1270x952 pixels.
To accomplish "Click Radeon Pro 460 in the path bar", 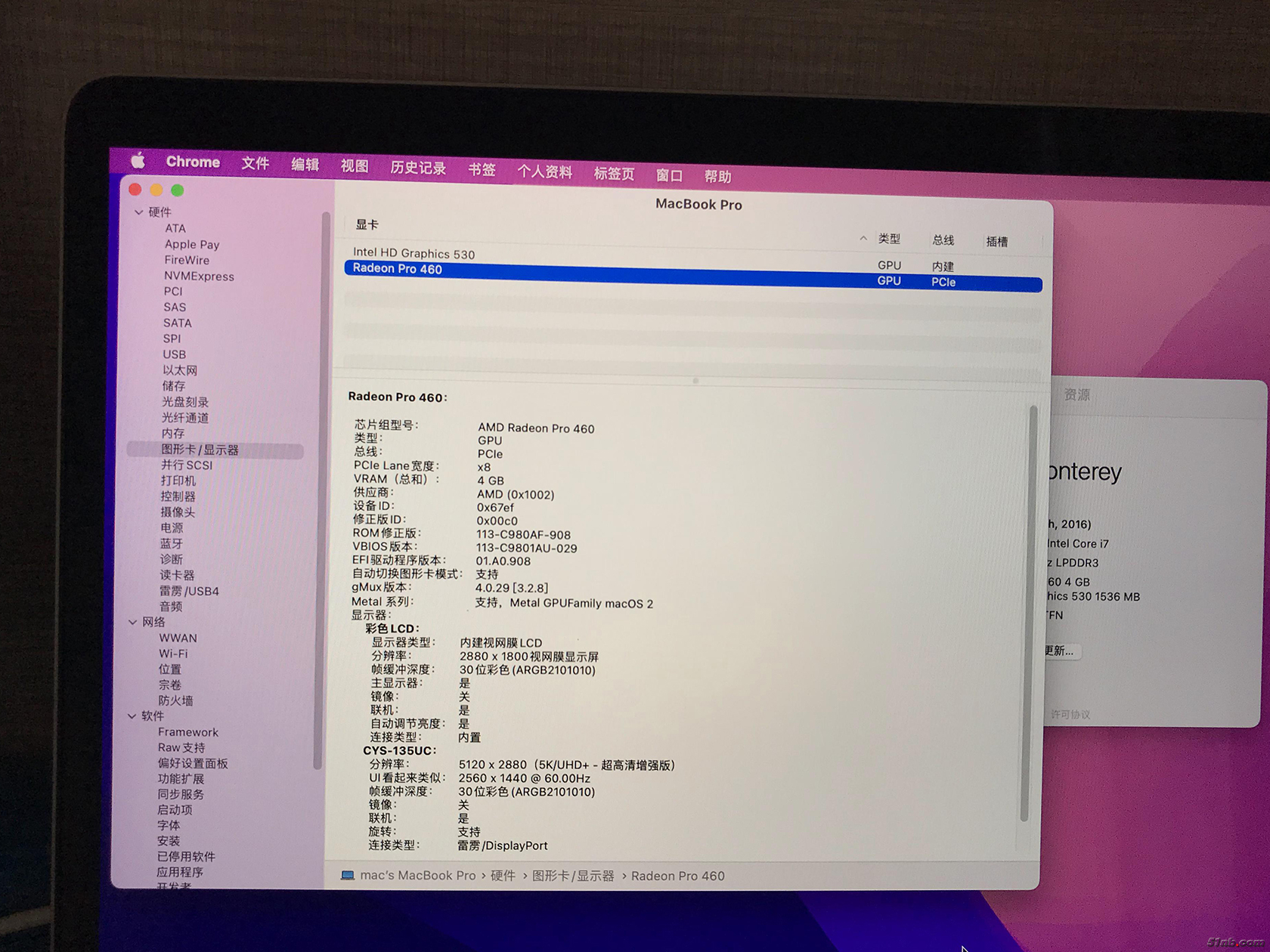I will (x=677, y=876).
